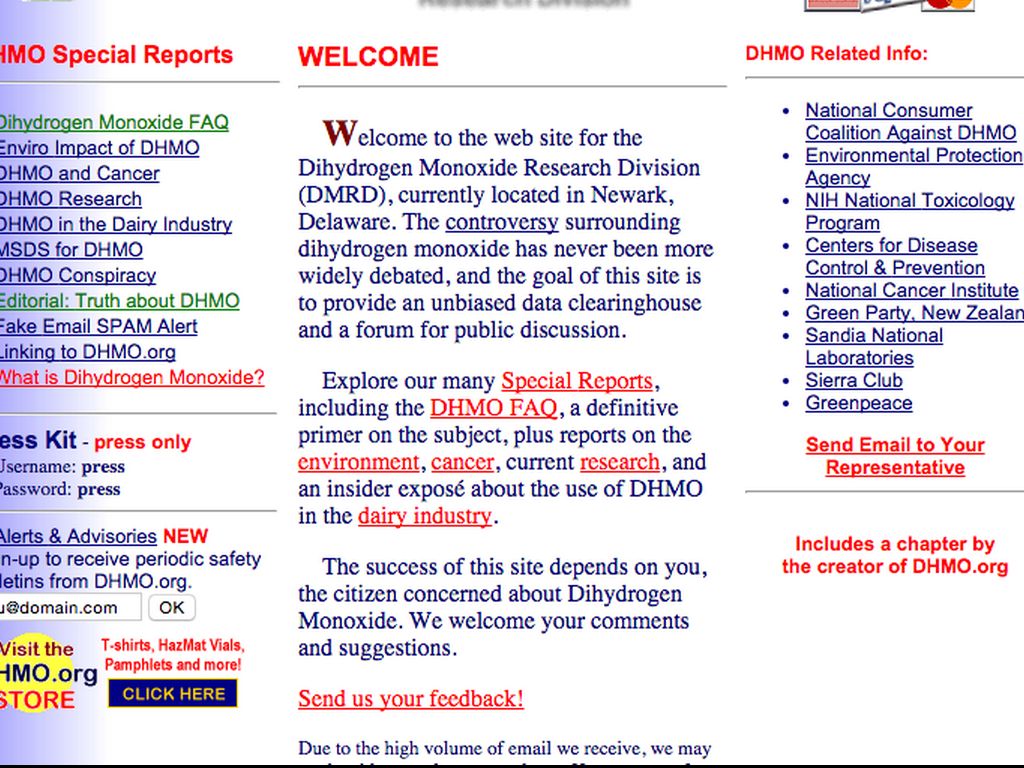Open National Consumer Coalition Against DHMO link
The width and height of the screenshot is (1024, 768).
point(910,121)
